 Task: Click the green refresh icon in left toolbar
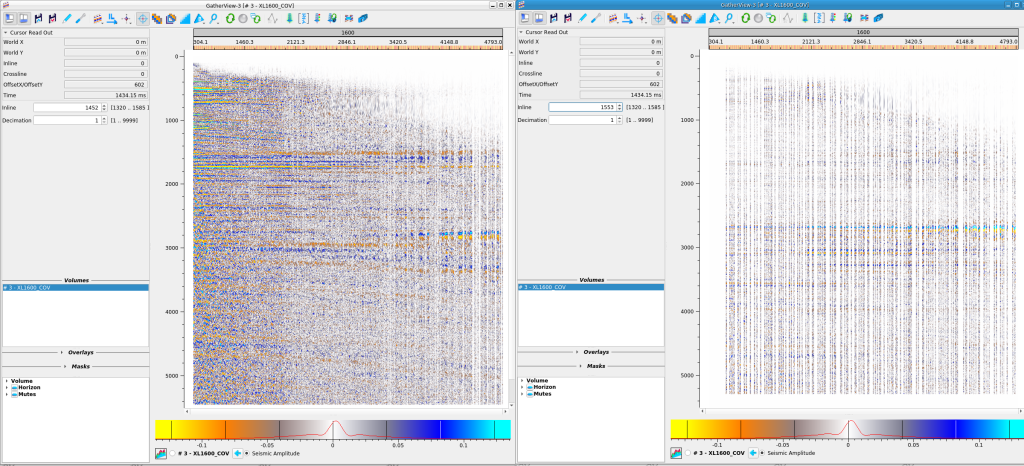click(232, 18)
